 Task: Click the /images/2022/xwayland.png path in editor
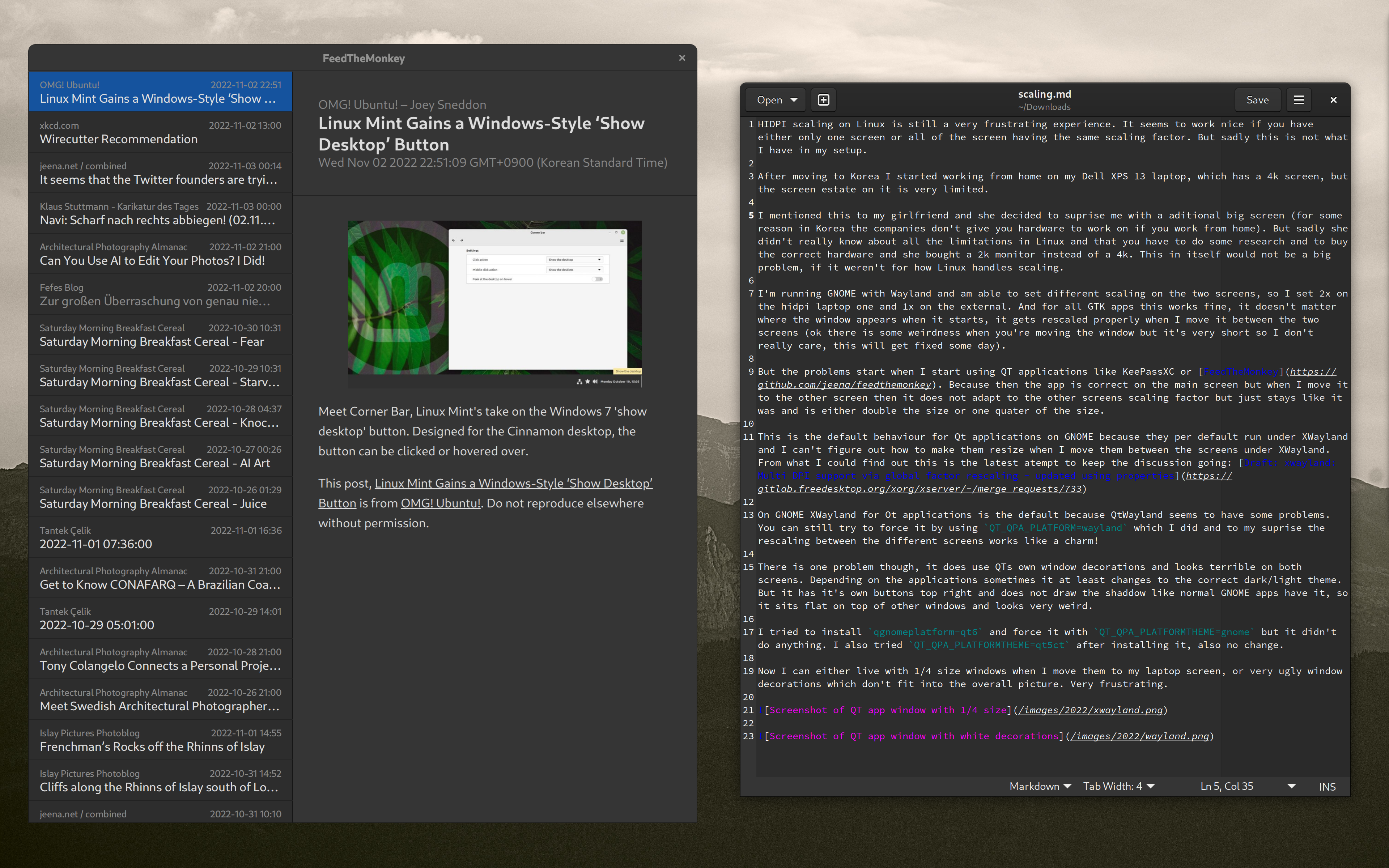(x=1091, y=710)
